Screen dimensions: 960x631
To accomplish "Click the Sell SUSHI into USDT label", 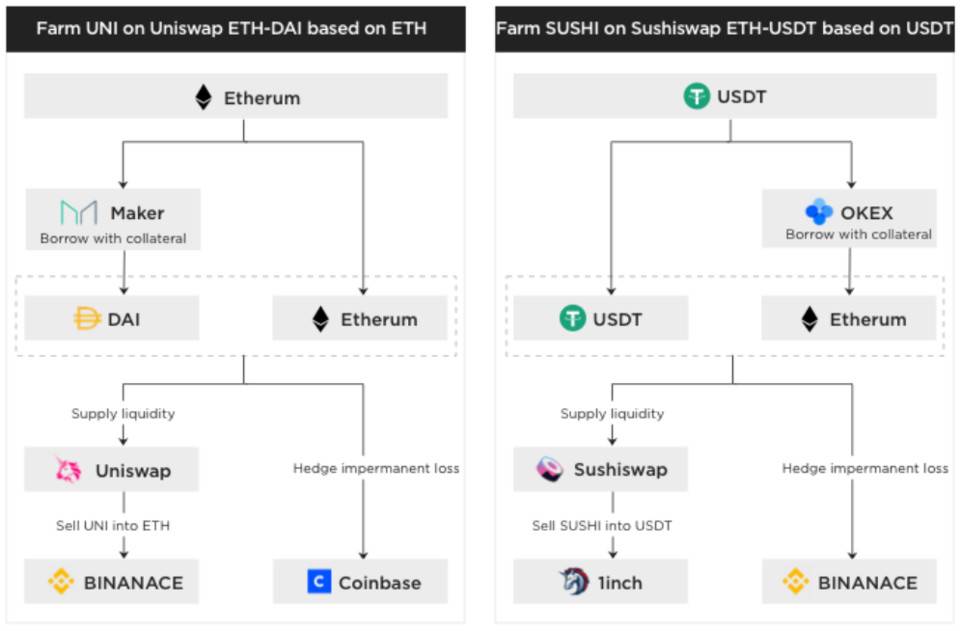I will pyautogui.click(x=602, y=525).
